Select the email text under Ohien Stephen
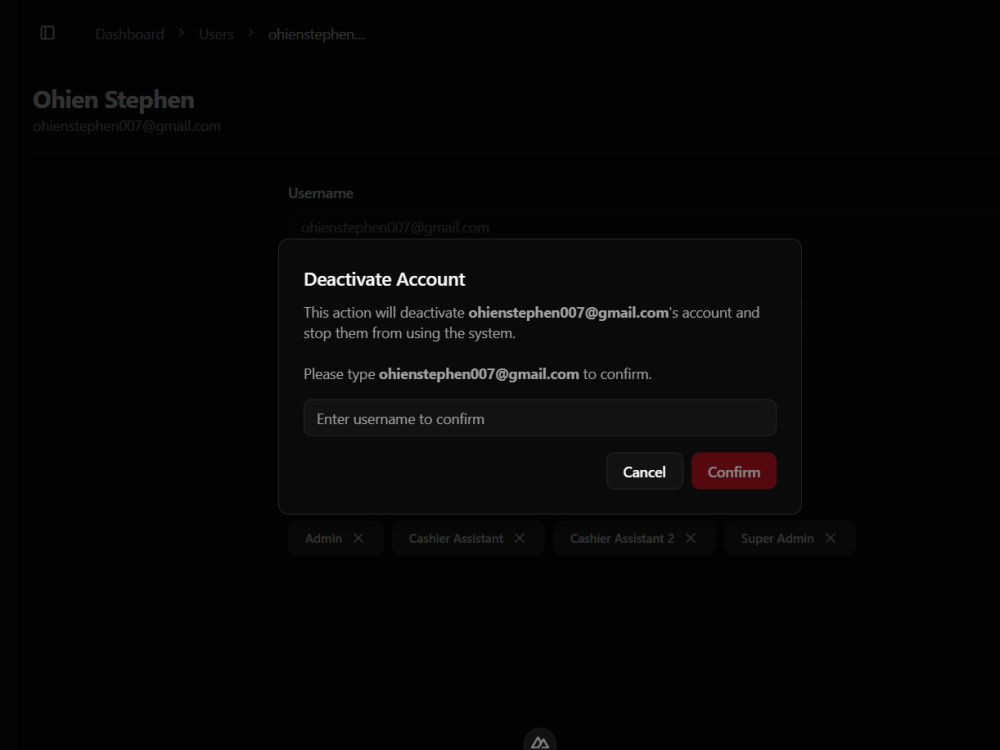This screenshot has width=1000, height=750. [x=127, y=126]
